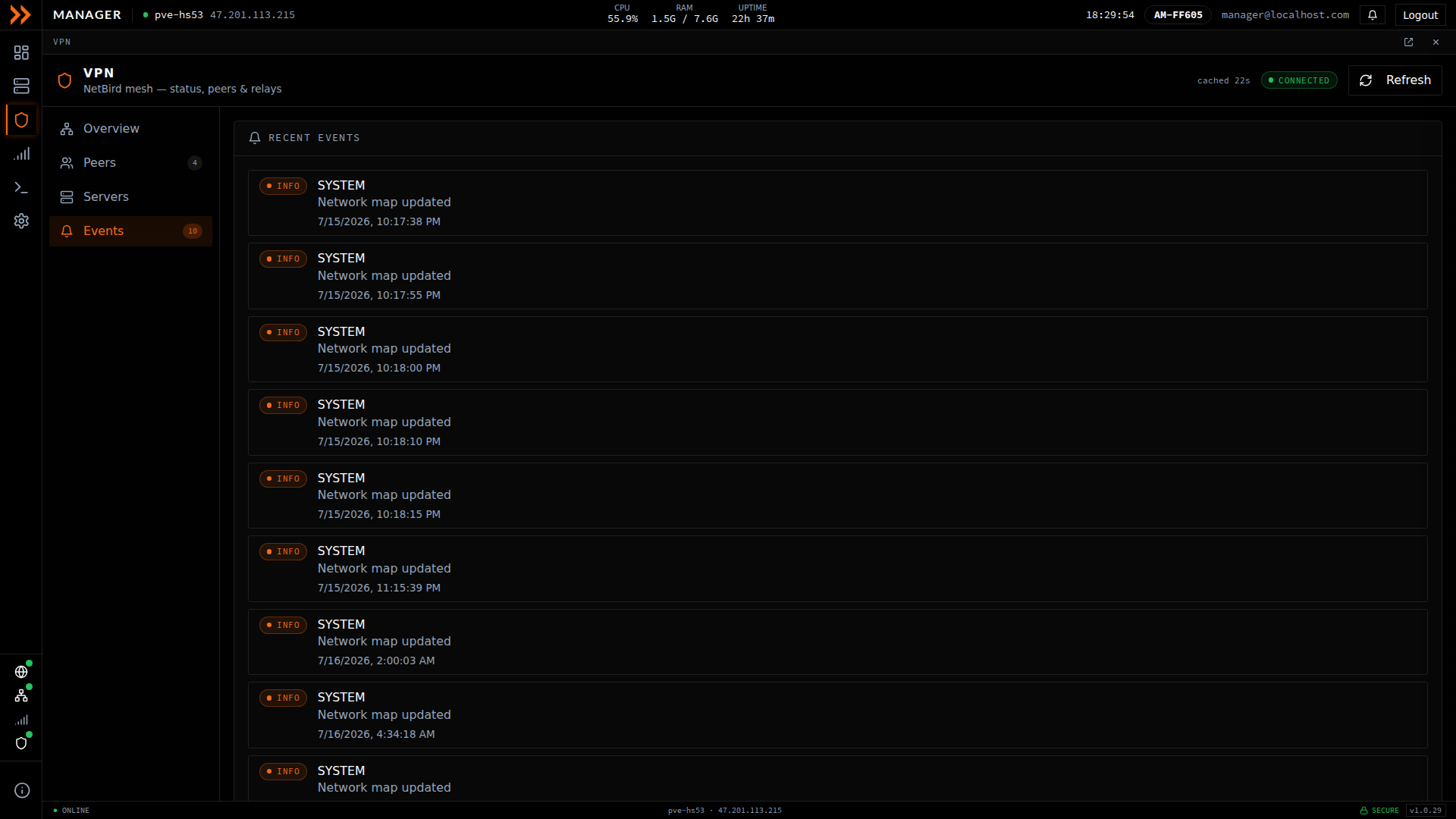Open the Overview section
1456x819 pixels.
click(130, 129)
